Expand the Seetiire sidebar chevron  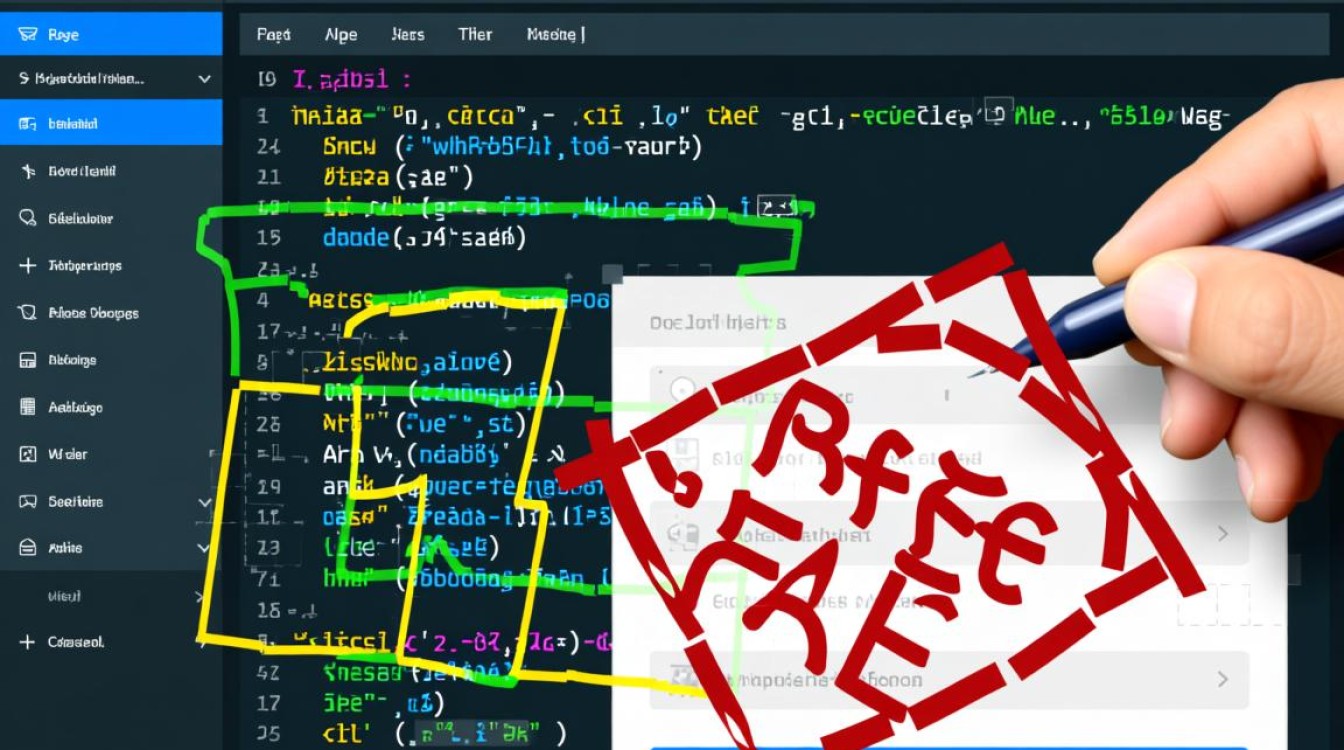pyautogui.click(x=204, y=502)
